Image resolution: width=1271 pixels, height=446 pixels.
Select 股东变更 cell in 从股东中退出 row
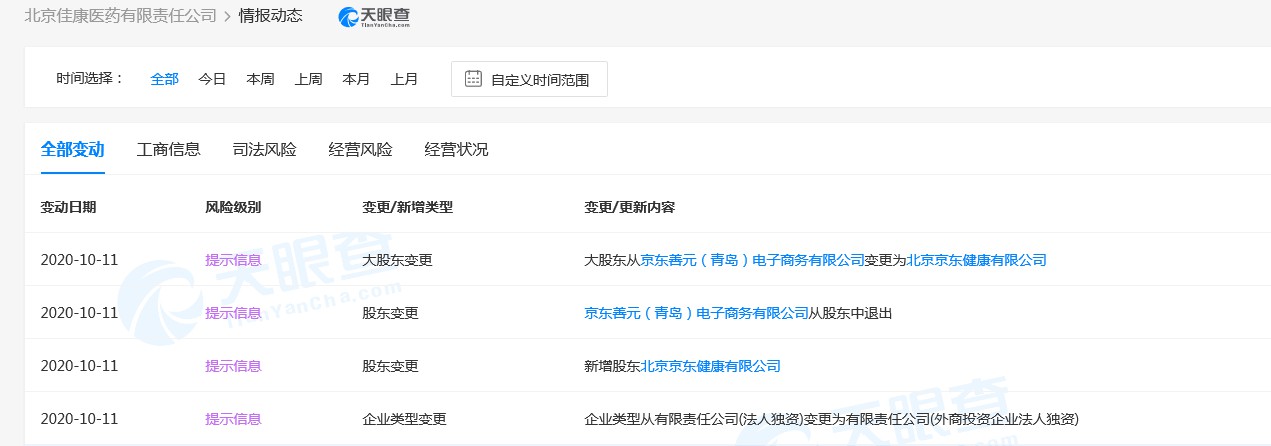coord(390,313)
